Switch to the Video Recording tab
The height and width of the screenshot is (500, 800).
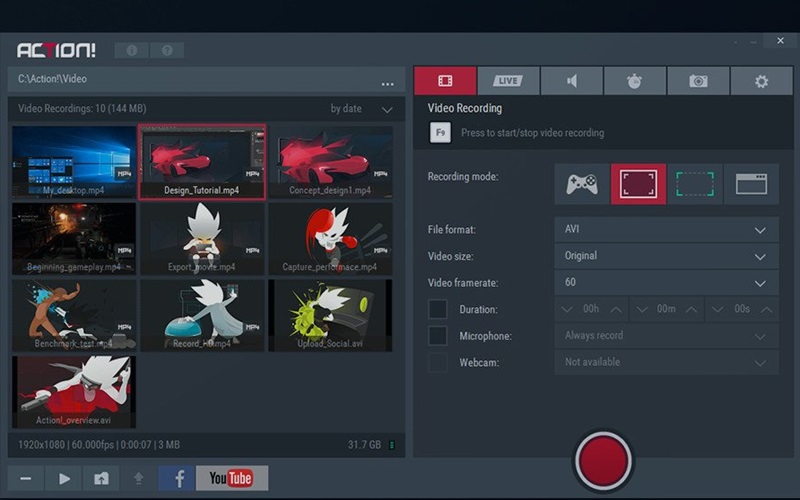445,81
